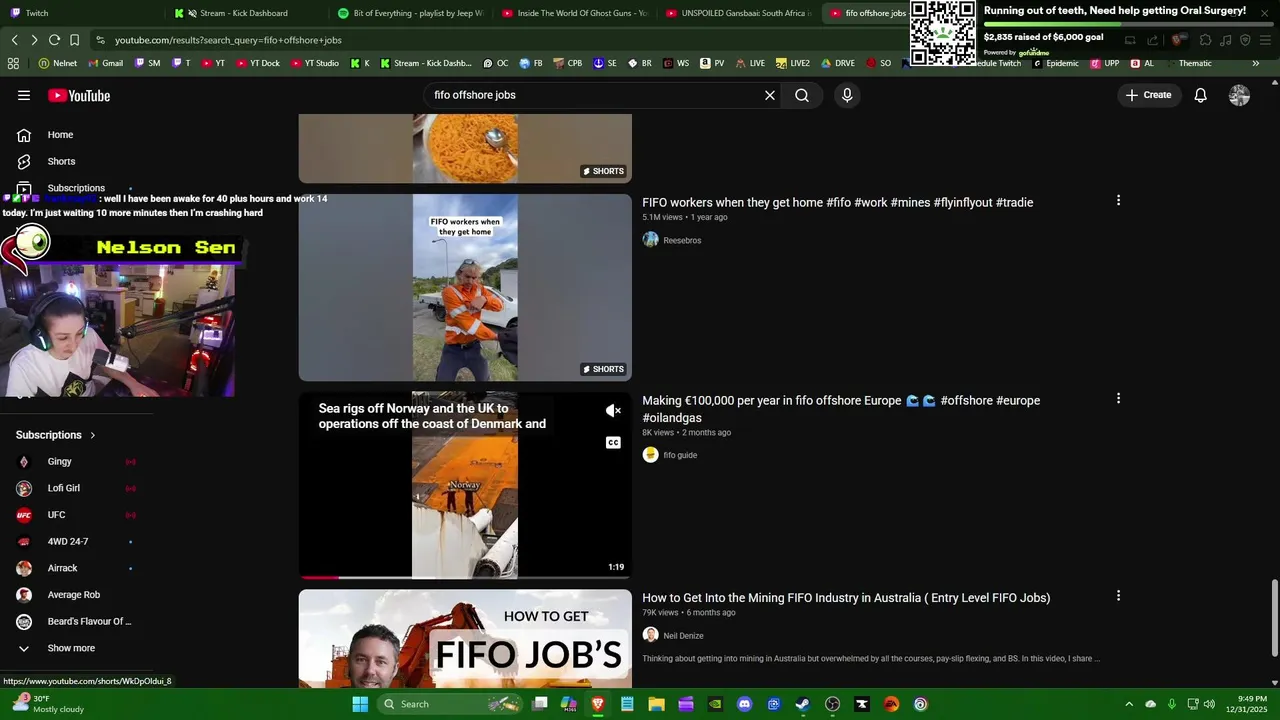Click the search magnifier button
Viewport: 1280px width, 720px height.
click(802, 95)
